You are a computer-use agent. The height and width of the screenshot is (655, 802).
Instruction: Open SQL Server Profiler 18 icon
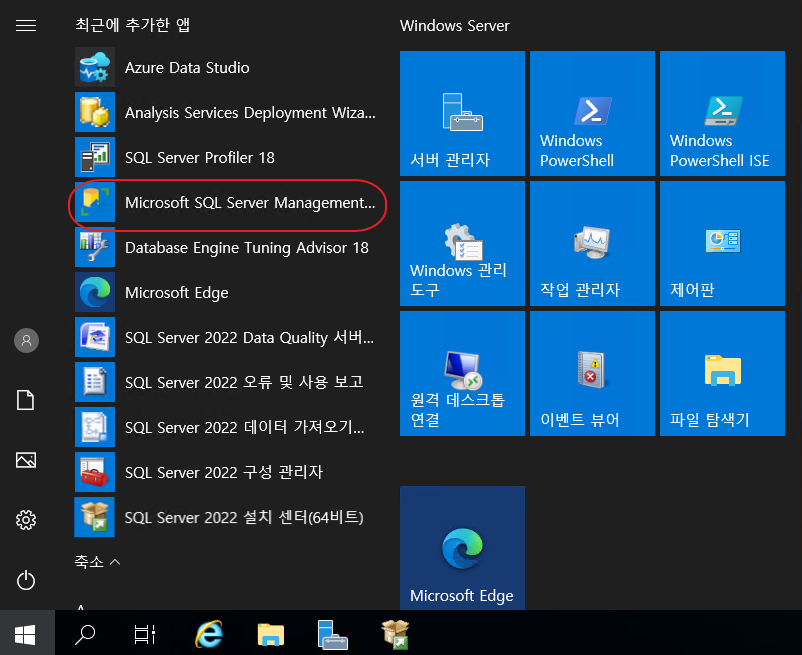click(x=95, y=157)
